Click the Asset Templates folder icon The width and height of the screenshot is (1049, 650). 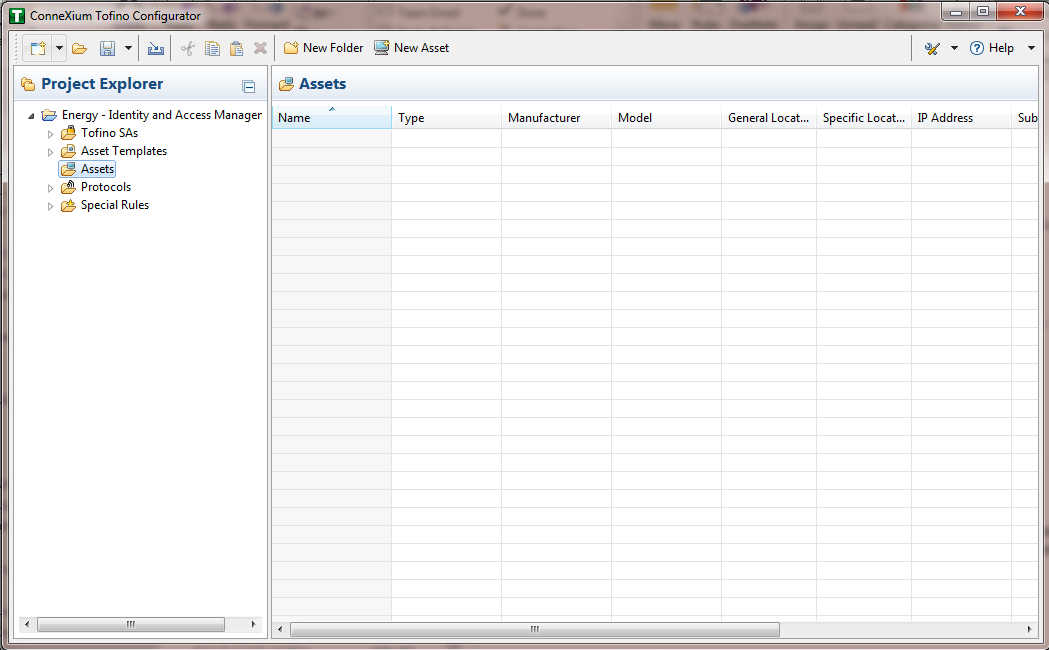68,151
